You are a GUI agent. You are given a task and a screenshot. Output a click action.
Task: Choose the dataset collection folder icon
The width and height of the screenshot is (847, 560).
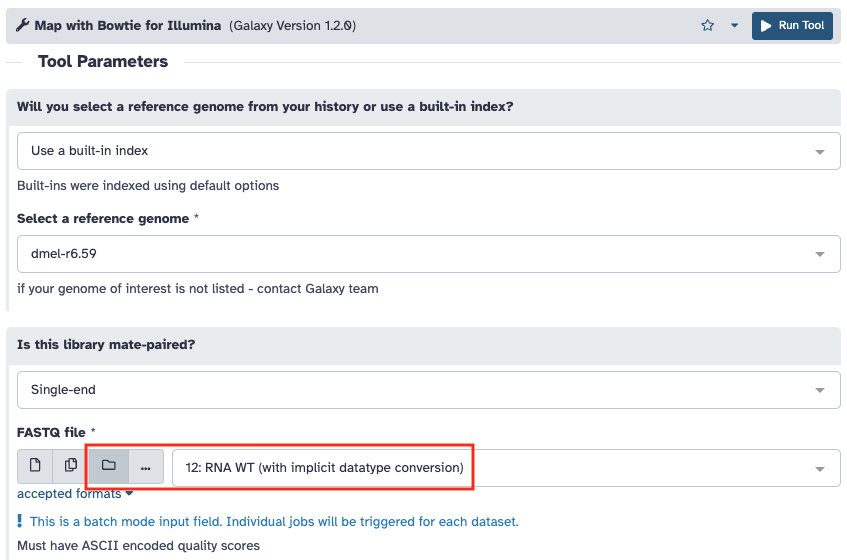tap(108, 467)
